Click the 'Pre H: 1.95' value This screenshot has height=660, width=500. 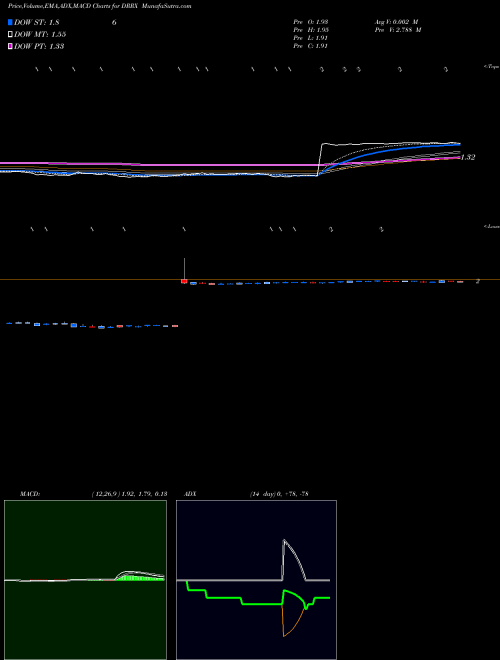click(311, 30)
